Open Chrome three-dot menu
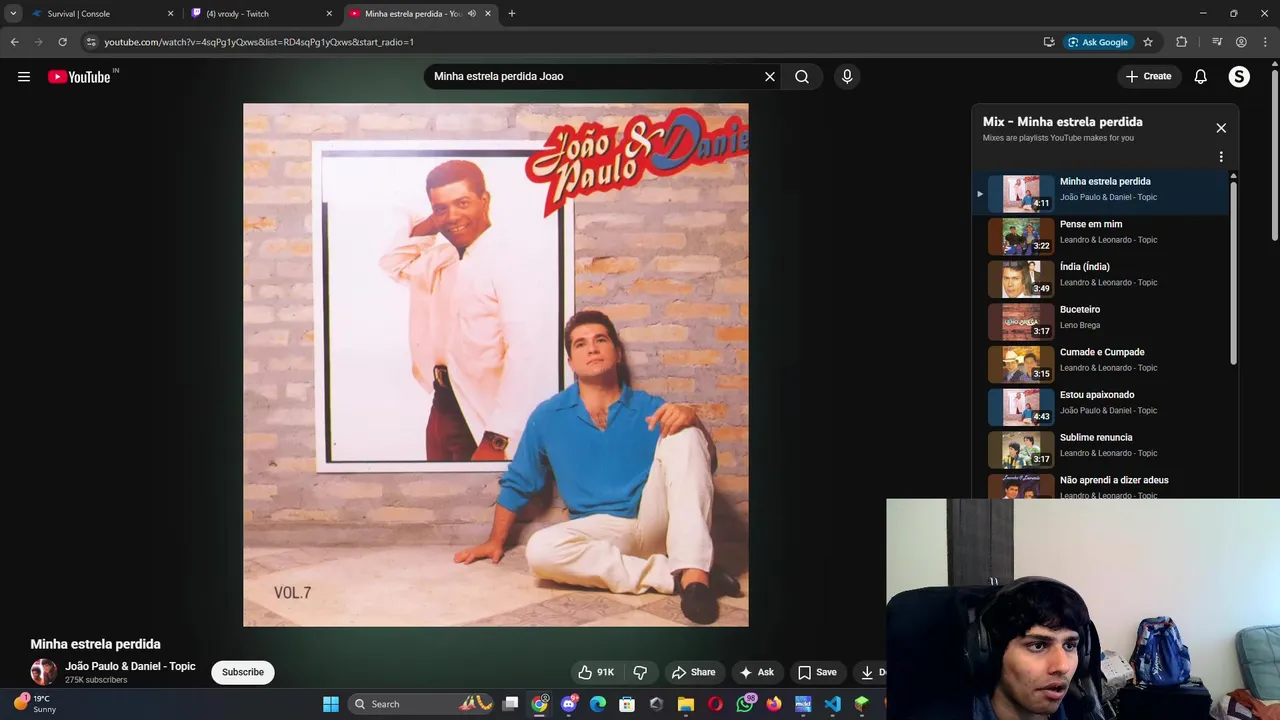 [x=1265, y=42]
